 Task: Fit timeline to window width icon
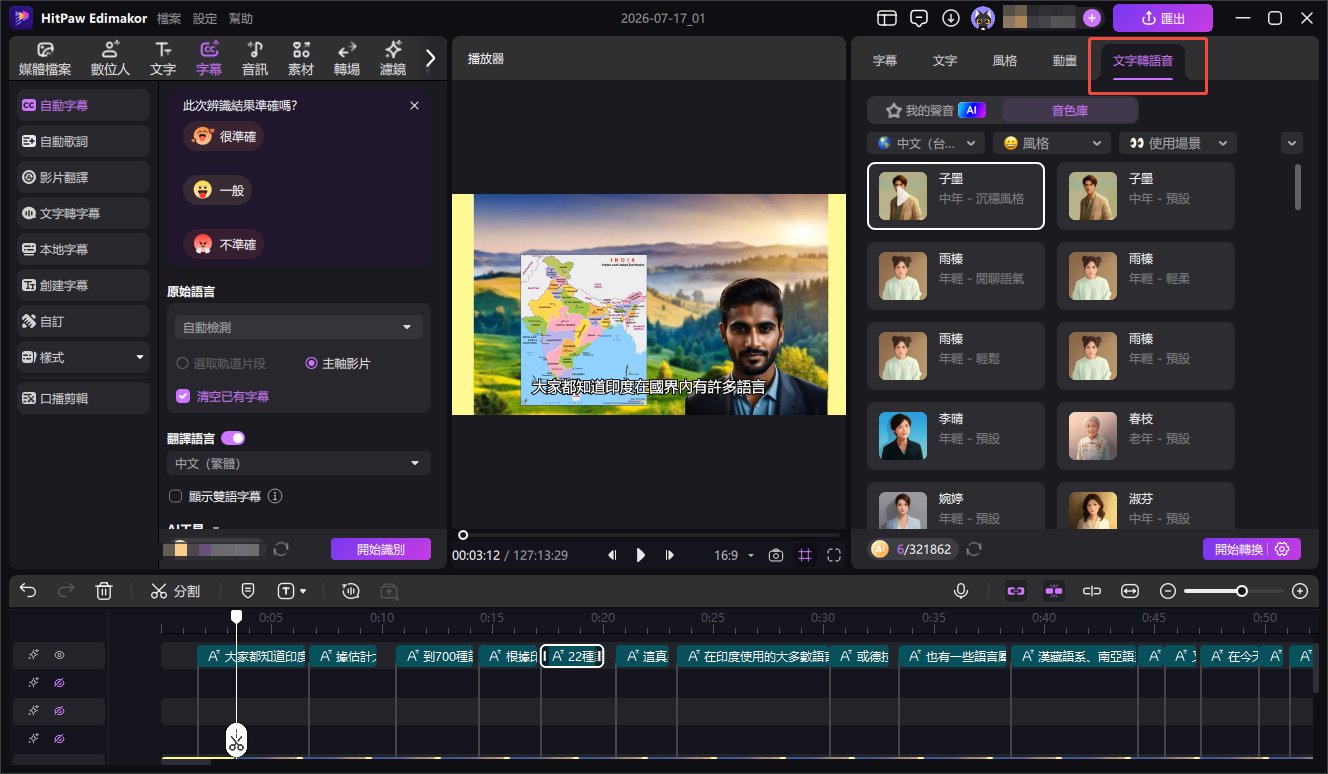[x=1131, y=591]
